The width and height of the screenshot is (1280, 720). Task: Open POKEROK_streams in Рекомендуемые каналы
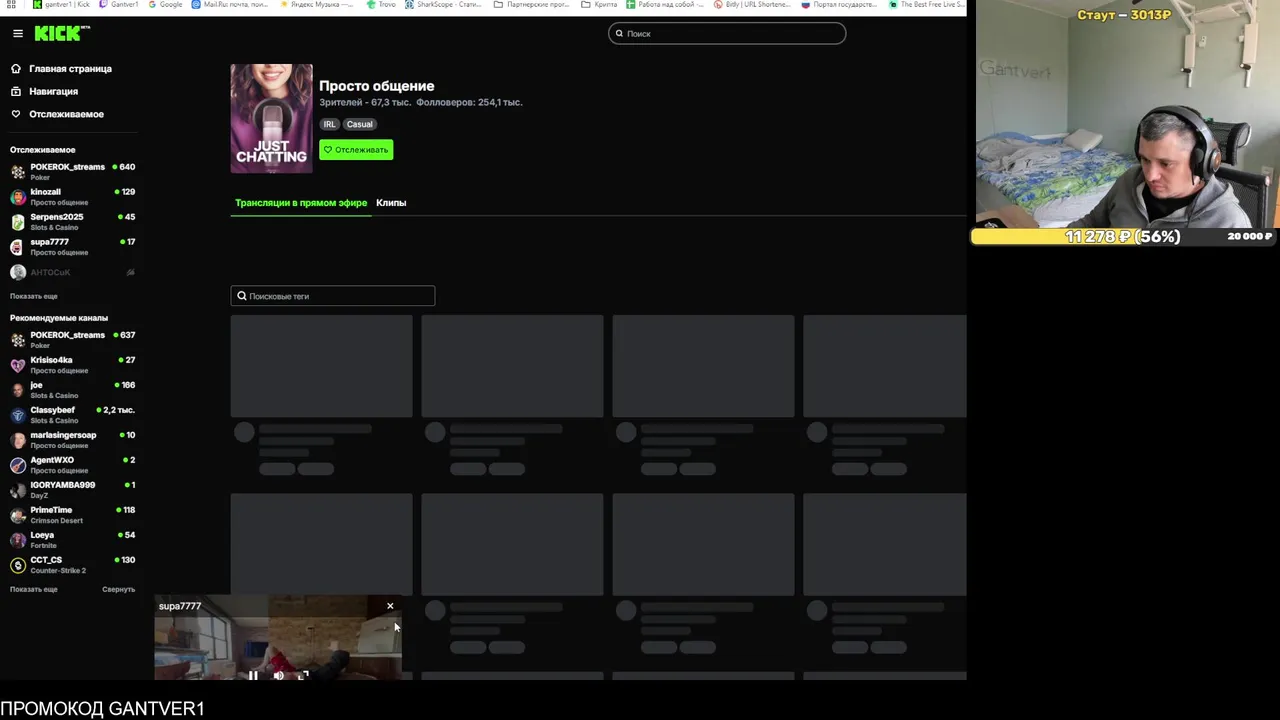(72, 340)
